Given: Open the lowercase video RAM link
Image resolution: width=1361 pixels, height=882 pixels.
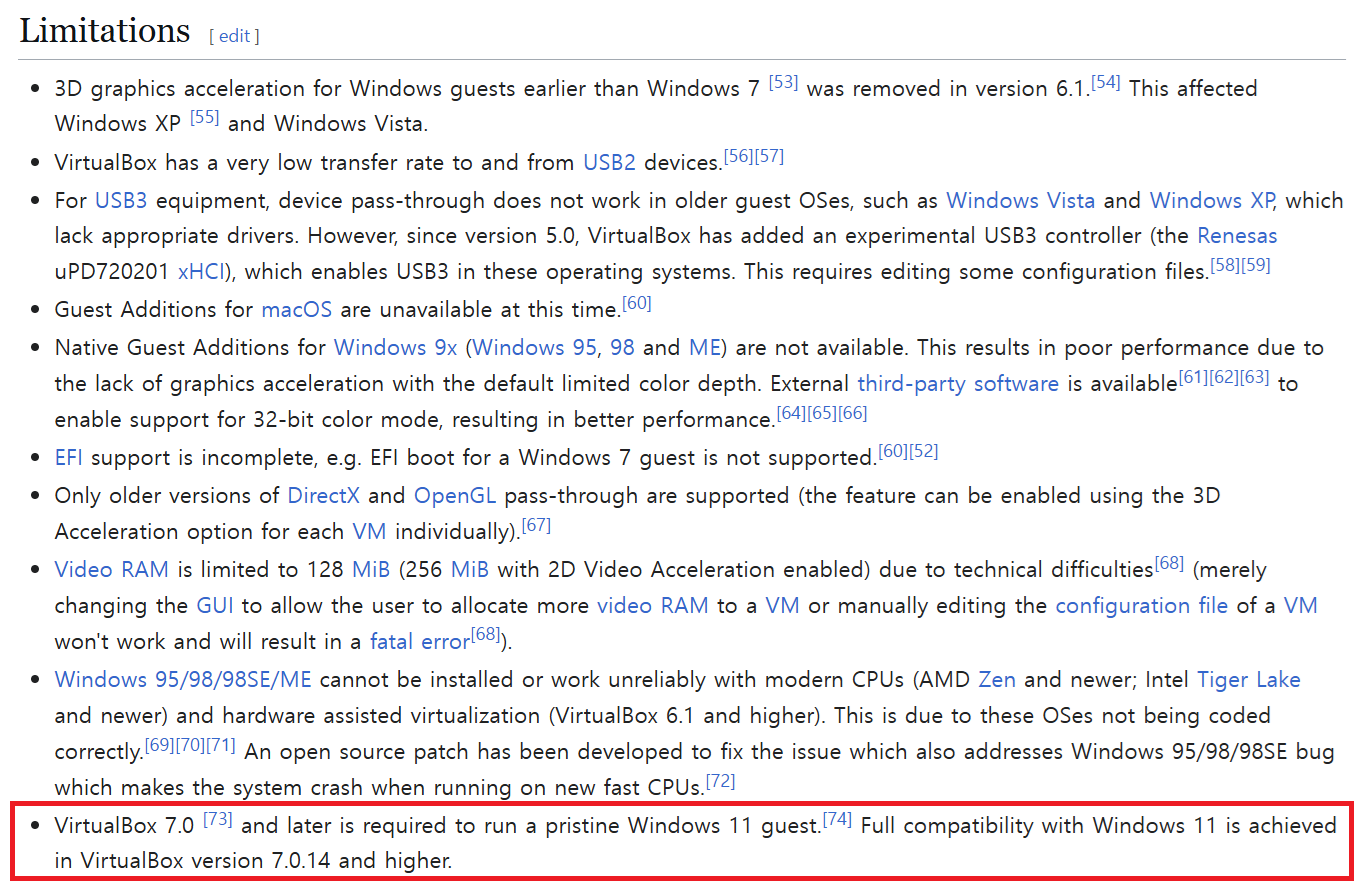Looking at the screenshot, I should (x=653, y=606).
